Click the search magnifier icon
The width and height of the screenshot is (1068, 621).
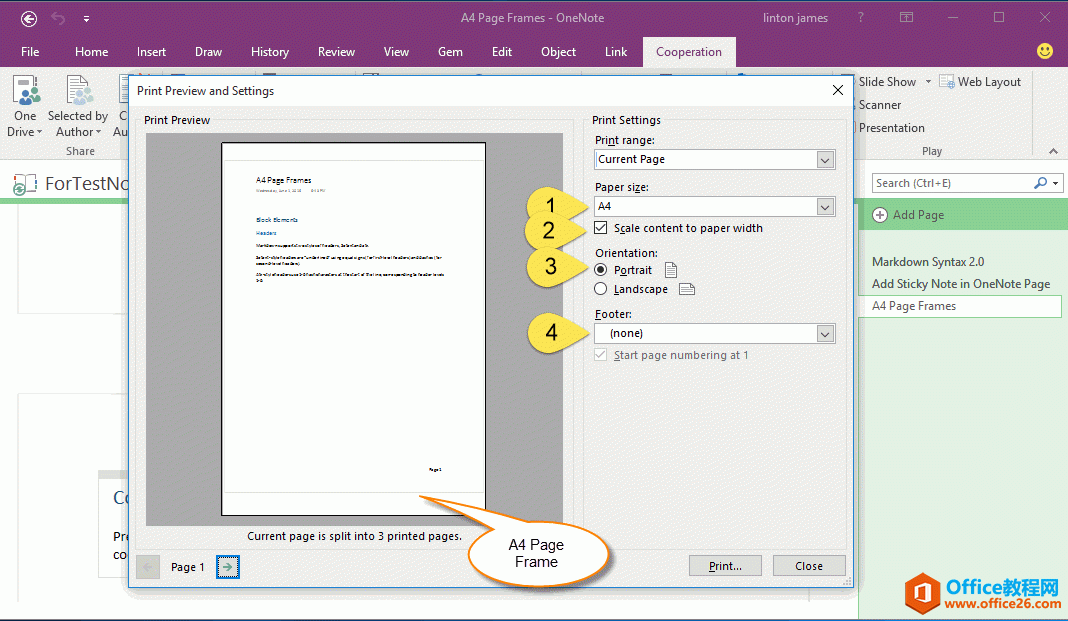click(x=1040, y=182)
